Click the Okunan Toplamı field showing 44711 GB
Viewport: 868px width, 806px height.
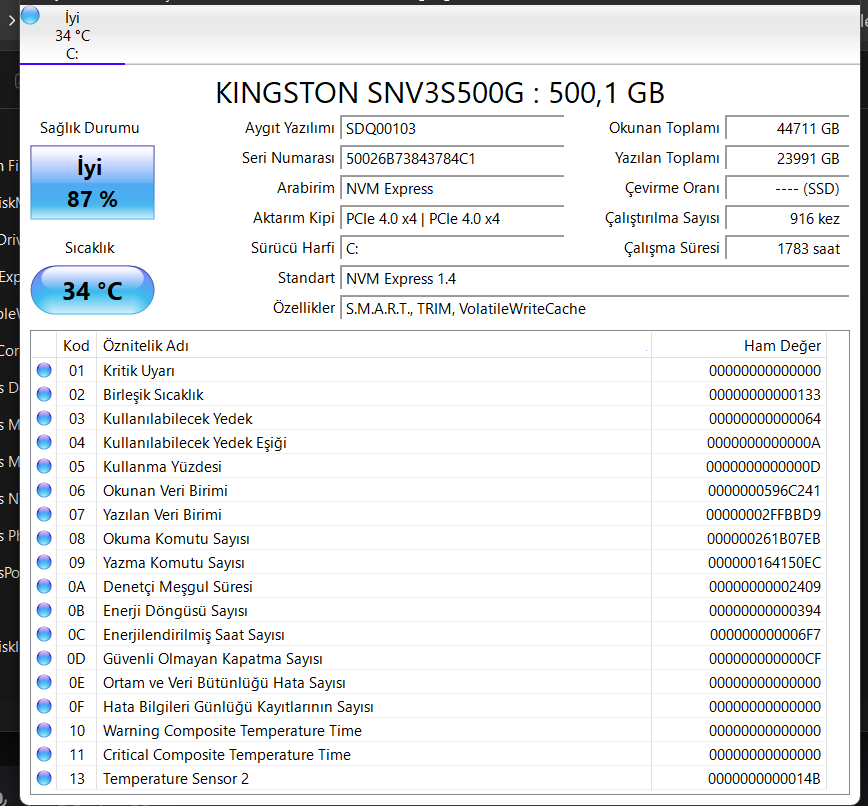pyautogui.click(x=787, y=128)
